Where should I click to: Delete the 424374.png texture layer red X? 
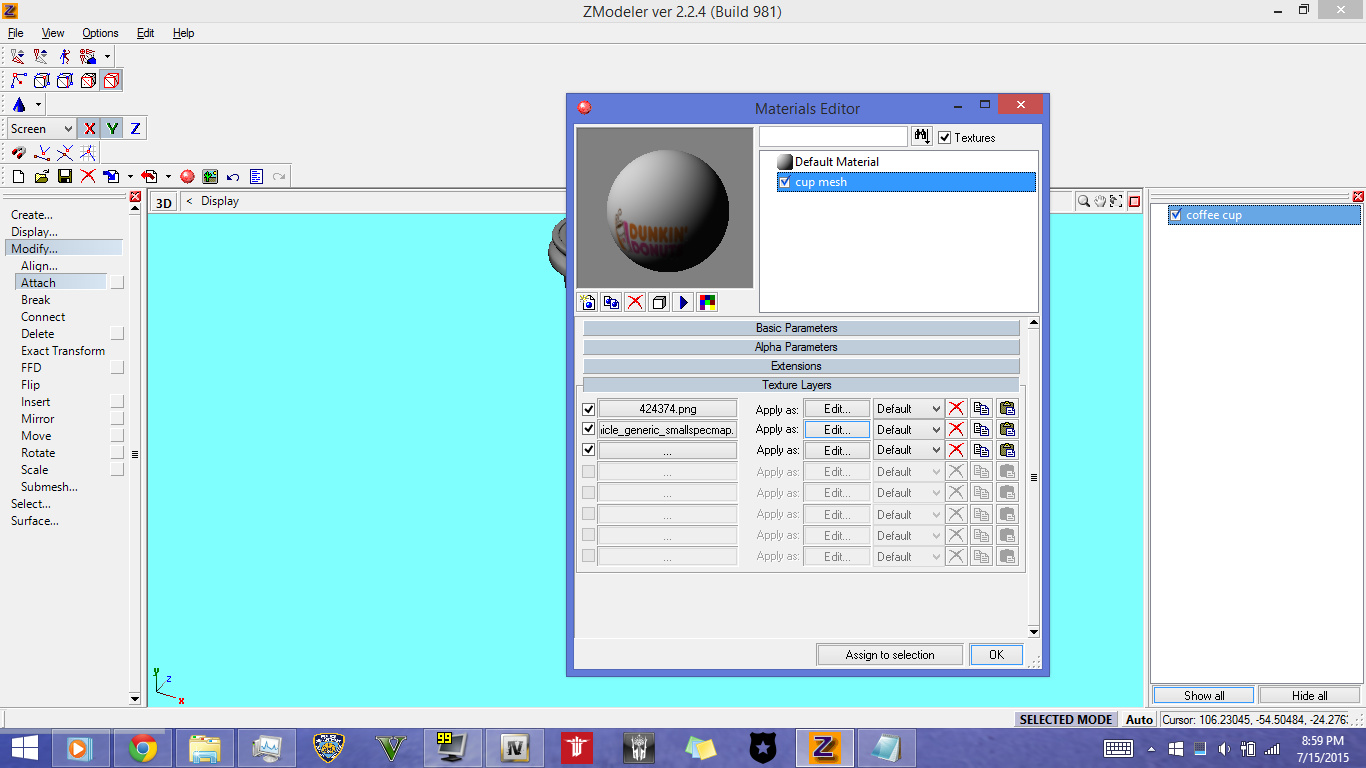956,409
